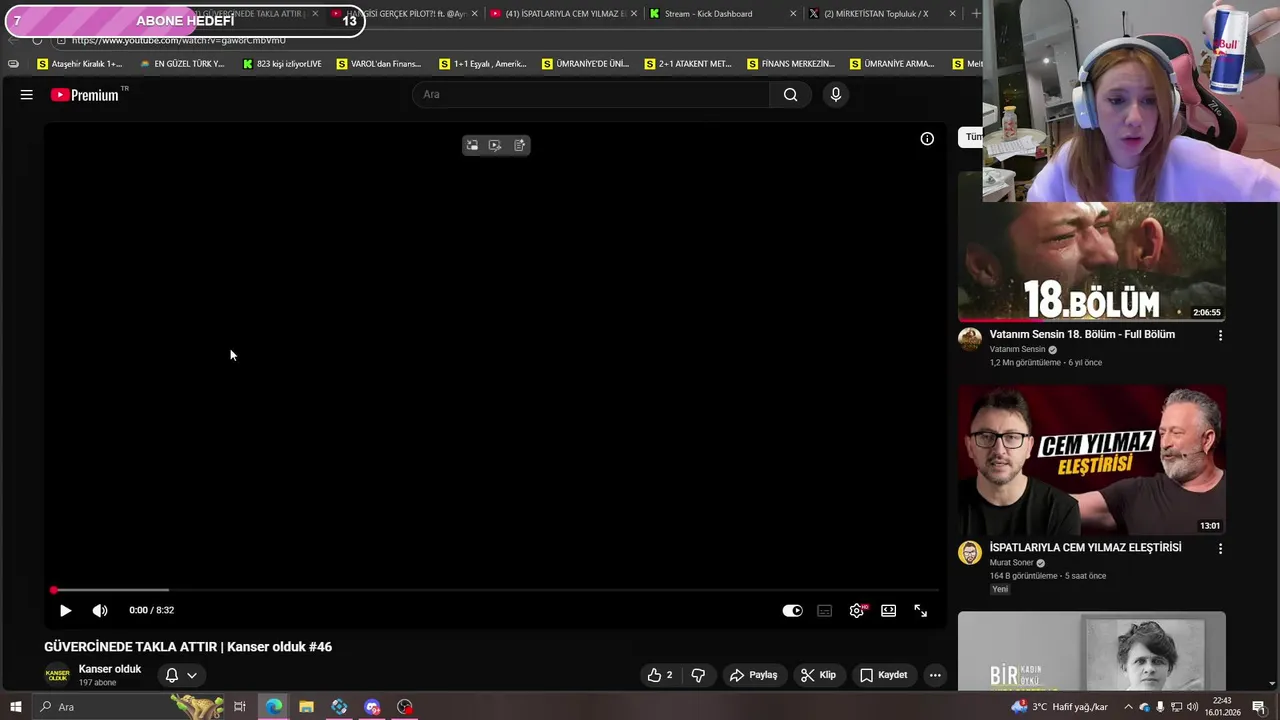1280x720 pixels.
Task: Open the OBS icon on taskbar
Action: (x=405, y=707)
